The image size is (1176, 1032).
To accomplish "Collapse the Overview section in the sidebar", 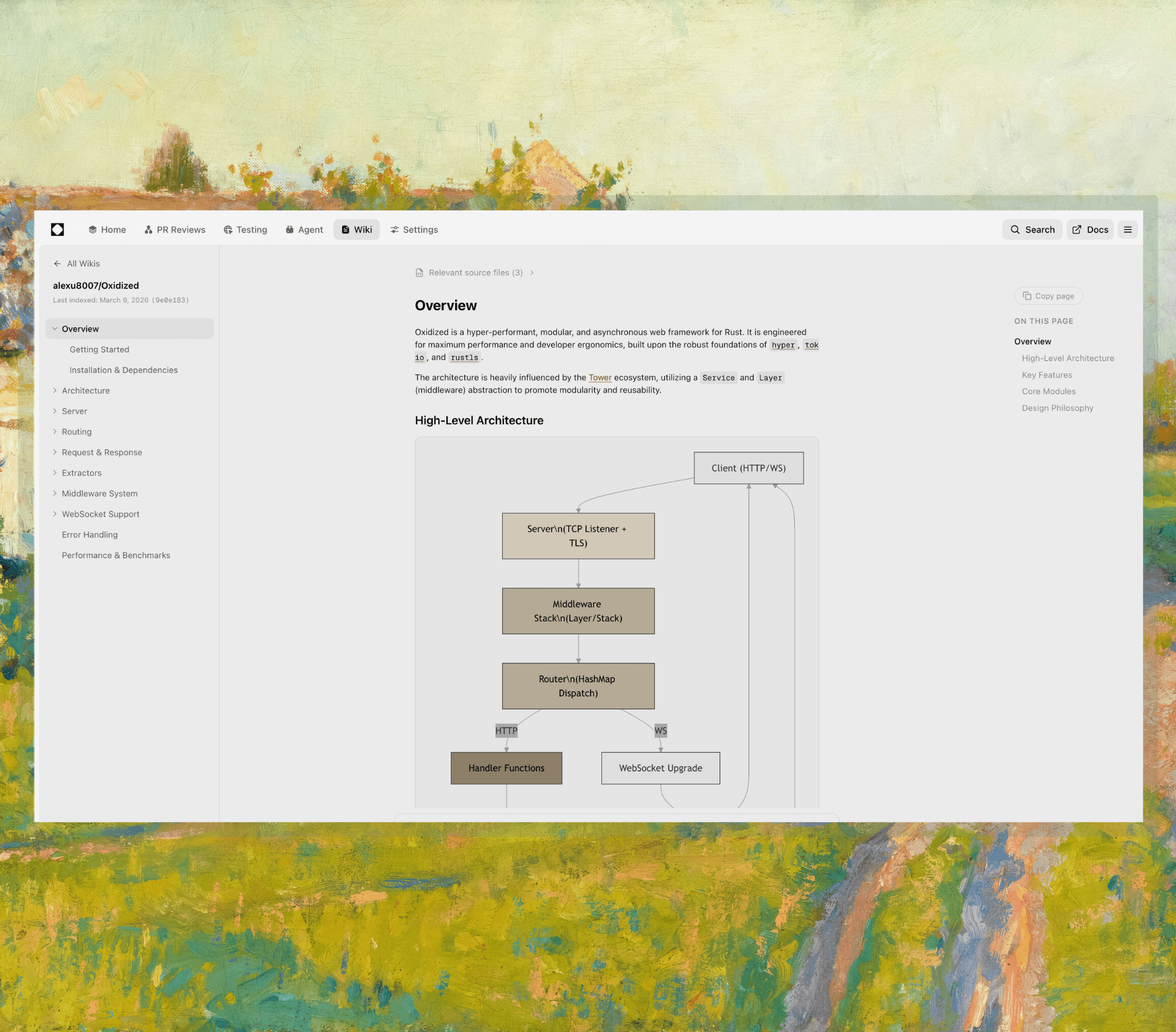I will pos(55,328).
